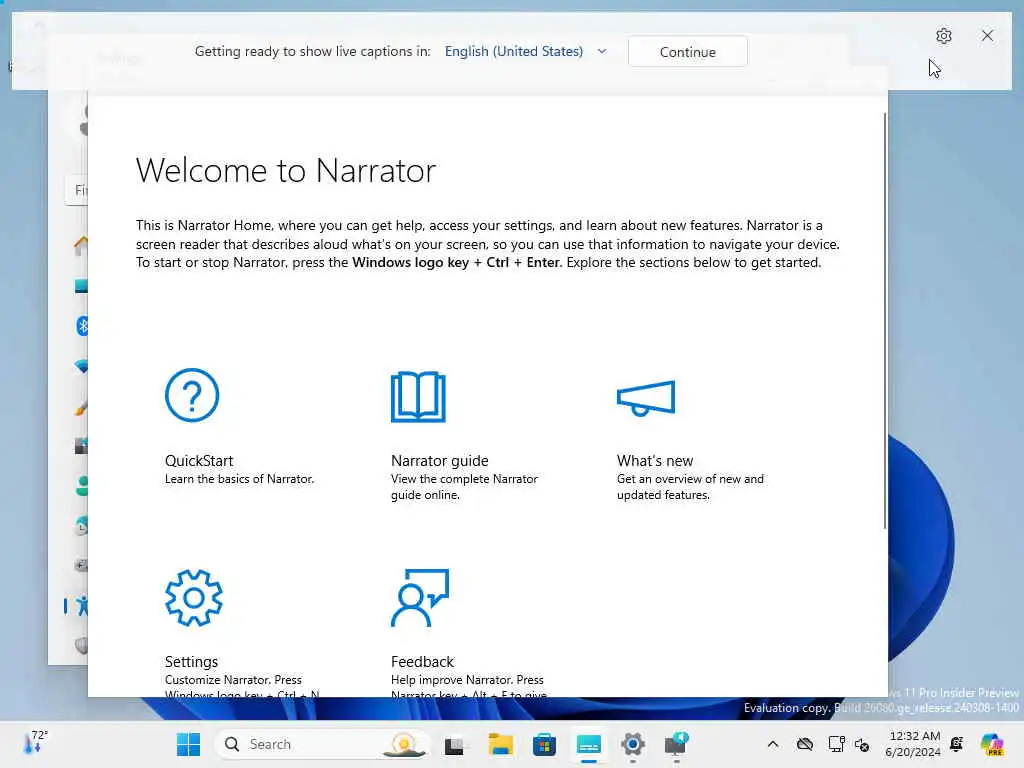Click the Feedback title link
The image size is (1024, 768).
point(422,662)
